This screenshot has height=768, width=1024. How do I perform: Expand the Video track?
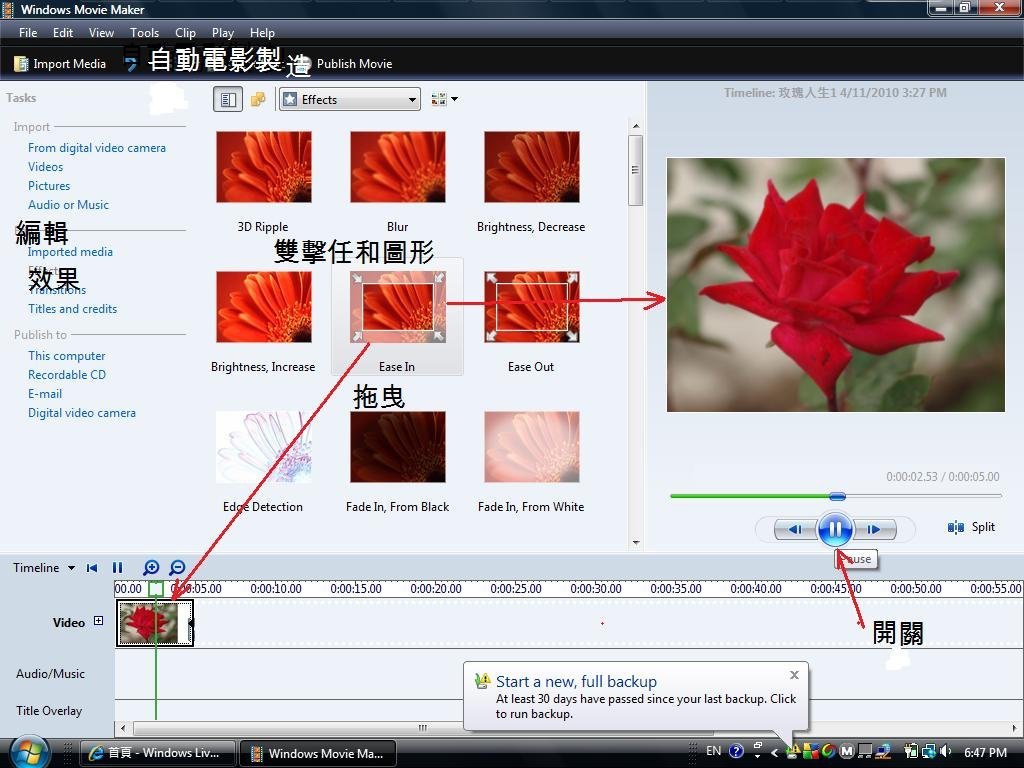coord(98,621)
